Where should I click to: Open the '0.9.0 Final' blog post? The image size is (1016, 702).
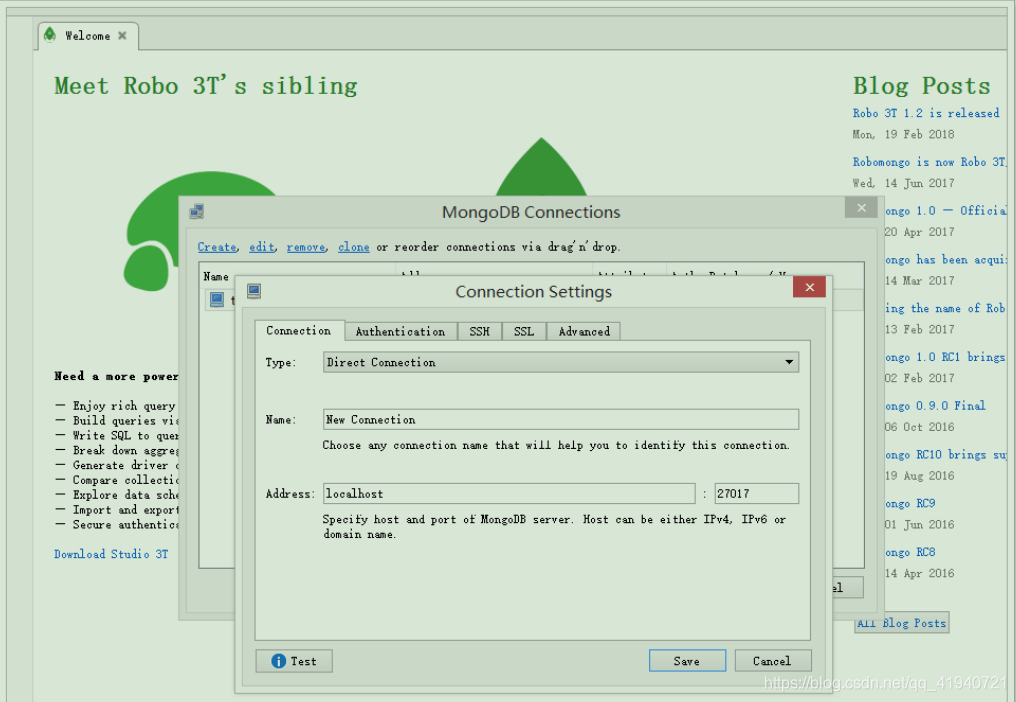(x=935, y=405)
